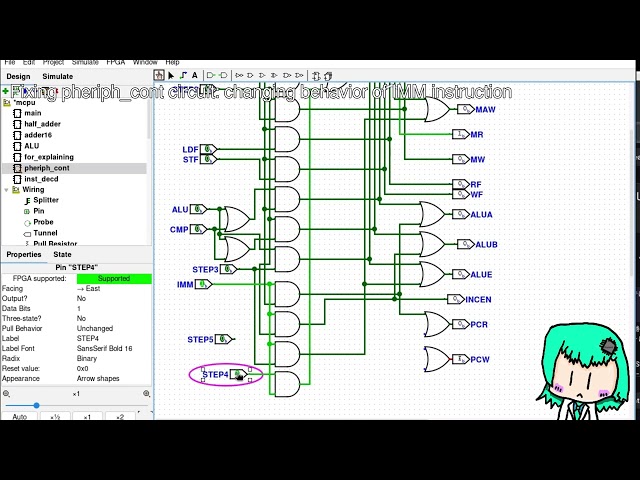Select the Wiring tool
Image resolution: width=640 pixels, height=480 pixels.
tap(183, 76)
